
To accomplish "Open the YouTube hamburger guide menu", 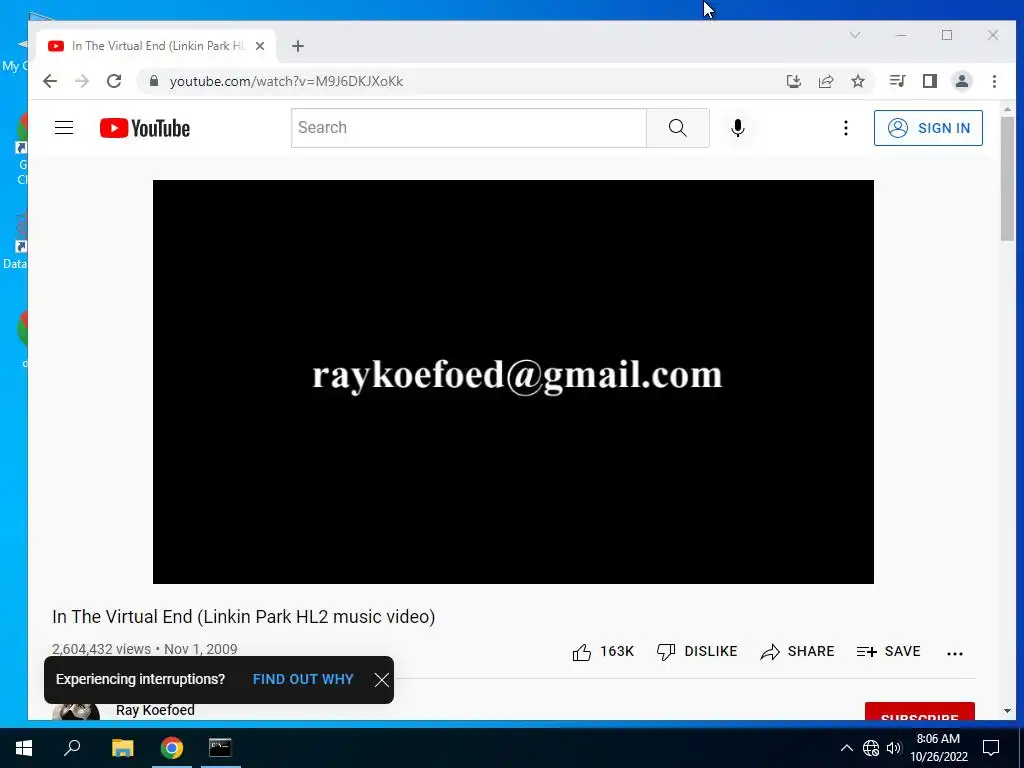I will pos(64,128).
